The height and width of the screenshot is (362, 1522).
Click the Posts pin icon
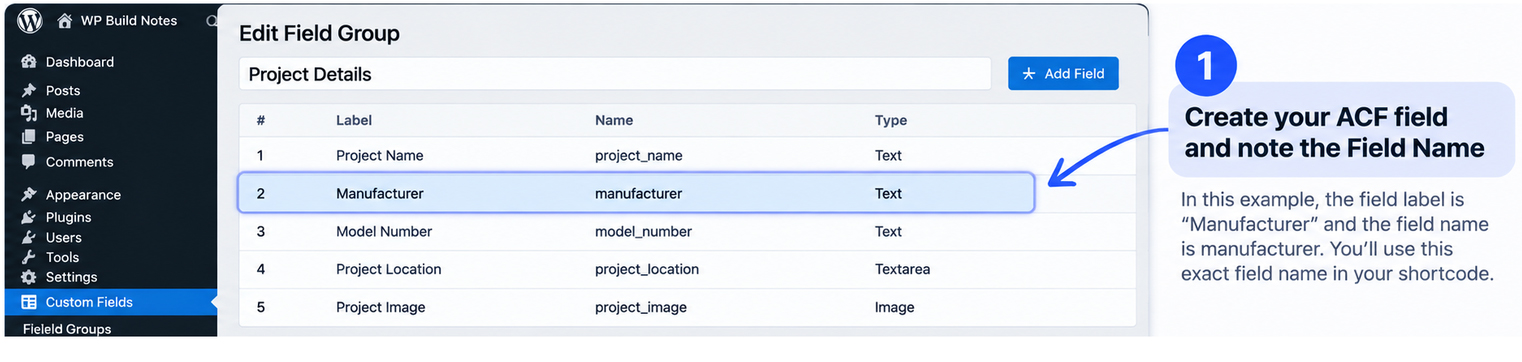[29, 90]
